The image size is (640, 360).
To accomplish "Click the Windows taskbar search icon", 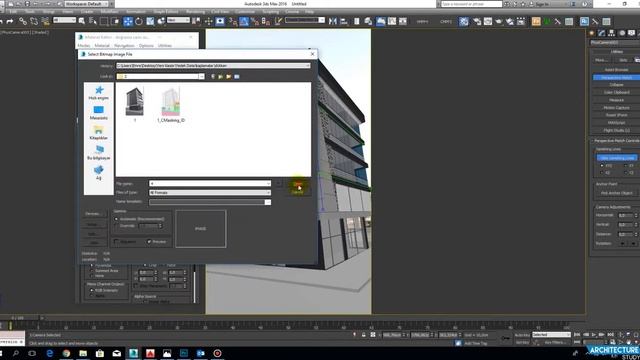I will coord(16,353).
